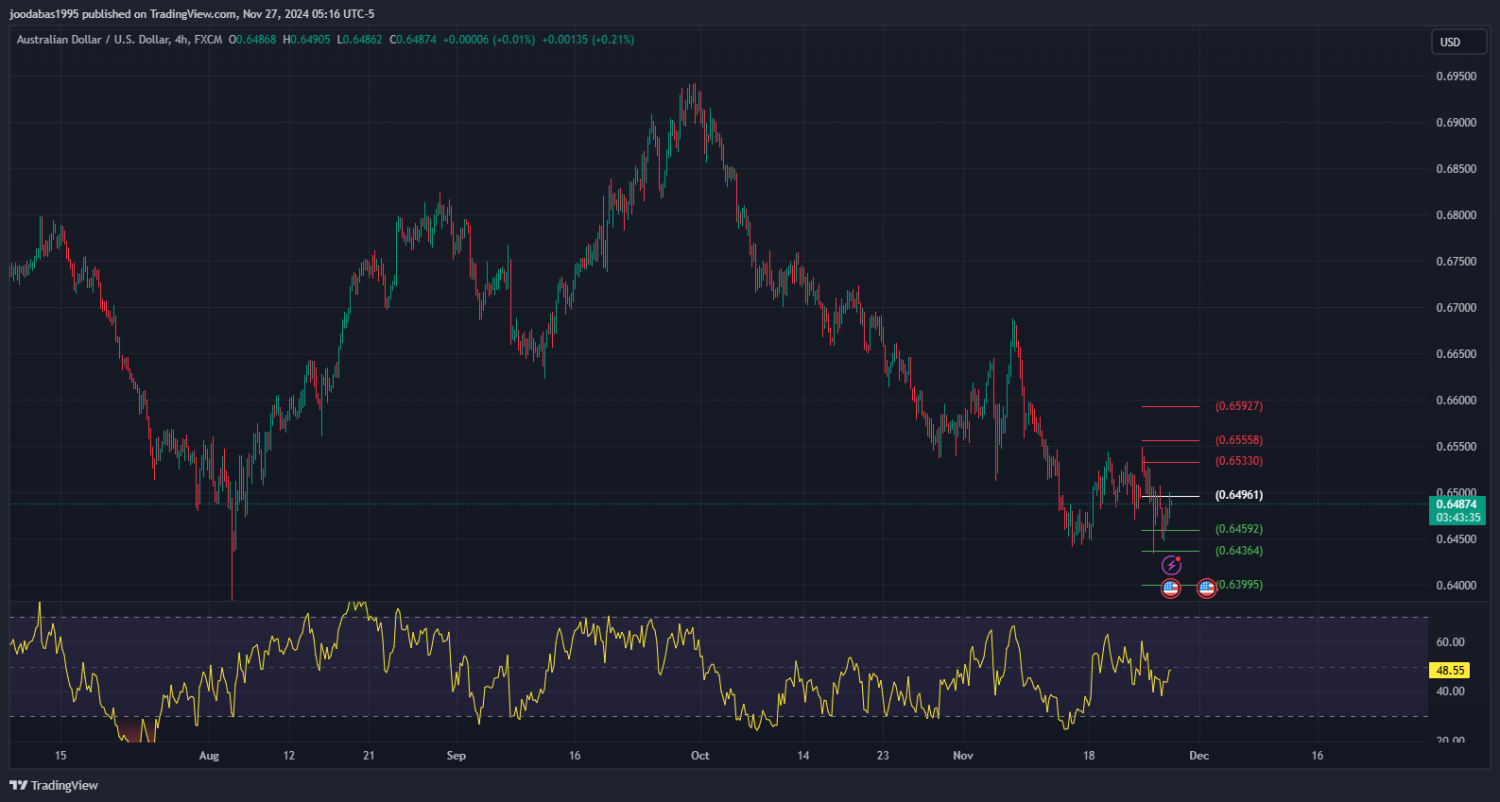
Task: Click the 0.69000 price axis label
Action: (1455, 123)
